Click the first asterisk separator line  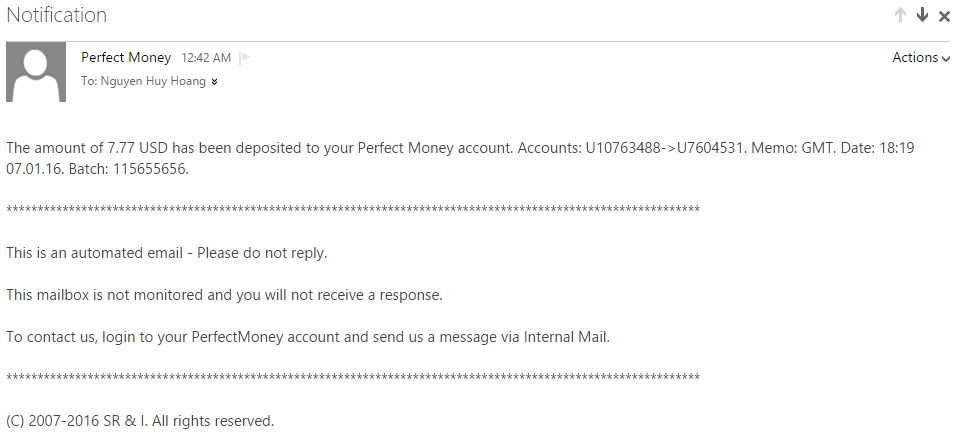tap(353, 211)
